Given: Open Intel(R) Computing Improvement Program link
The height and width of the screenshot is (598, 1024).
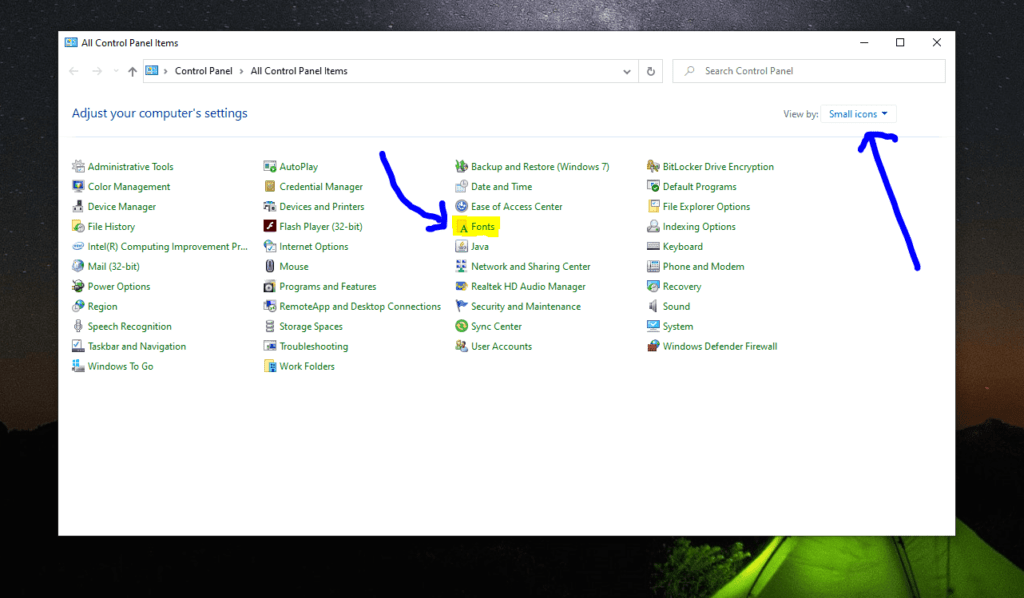Looking at the screenshot, I should [x=168, y=246].
